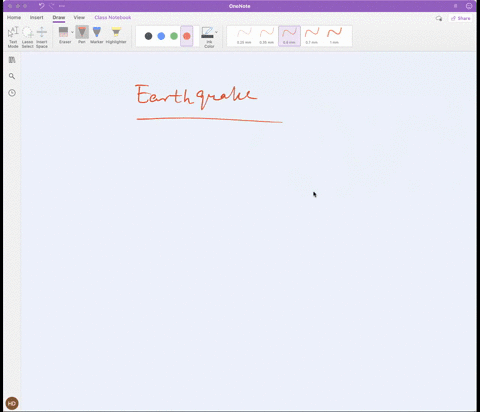Click the notification bell in title bar

pos(456,6)
